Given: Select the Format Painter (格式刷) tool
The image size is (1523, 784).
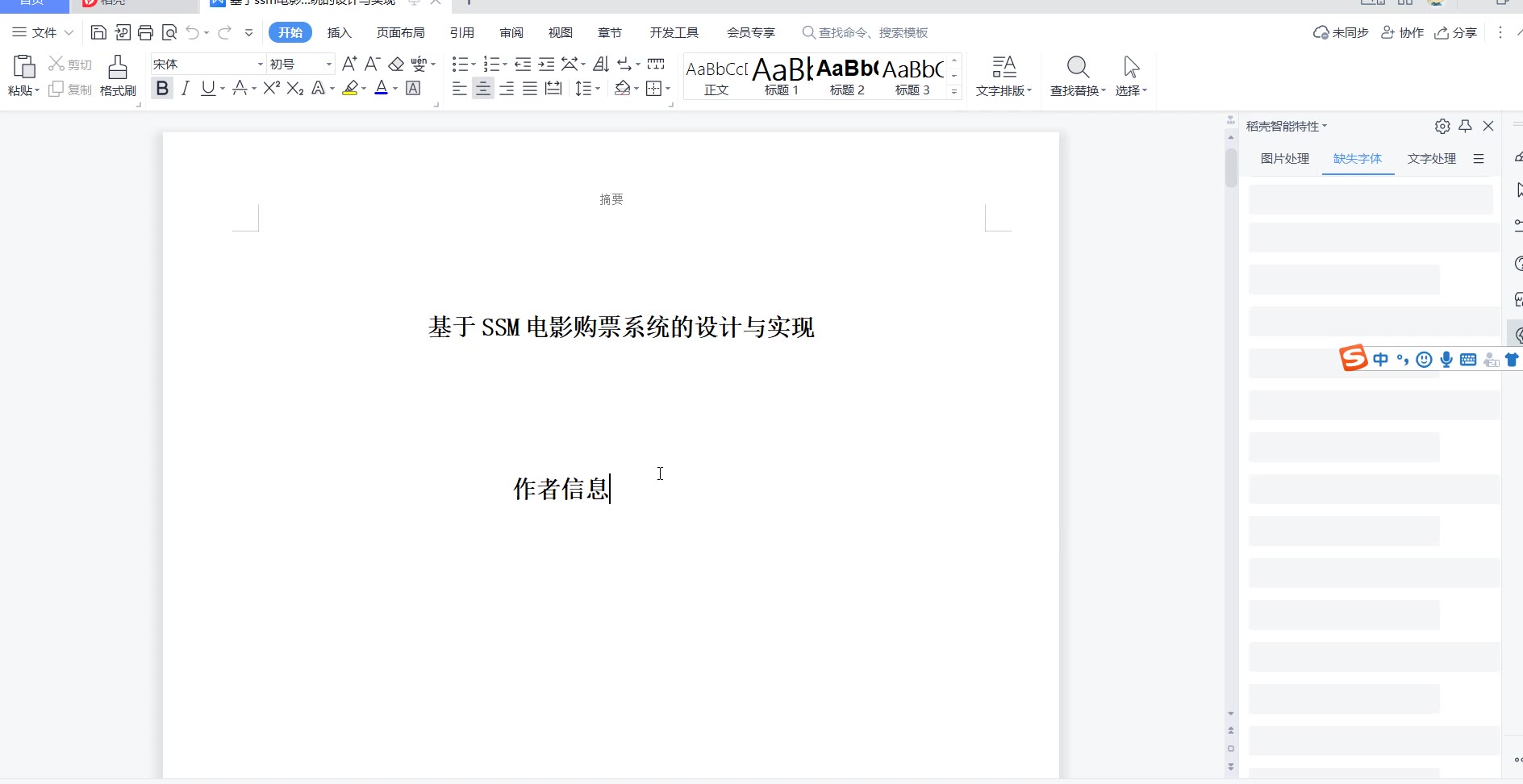Looking at the screenshot, I should point(118,75).
